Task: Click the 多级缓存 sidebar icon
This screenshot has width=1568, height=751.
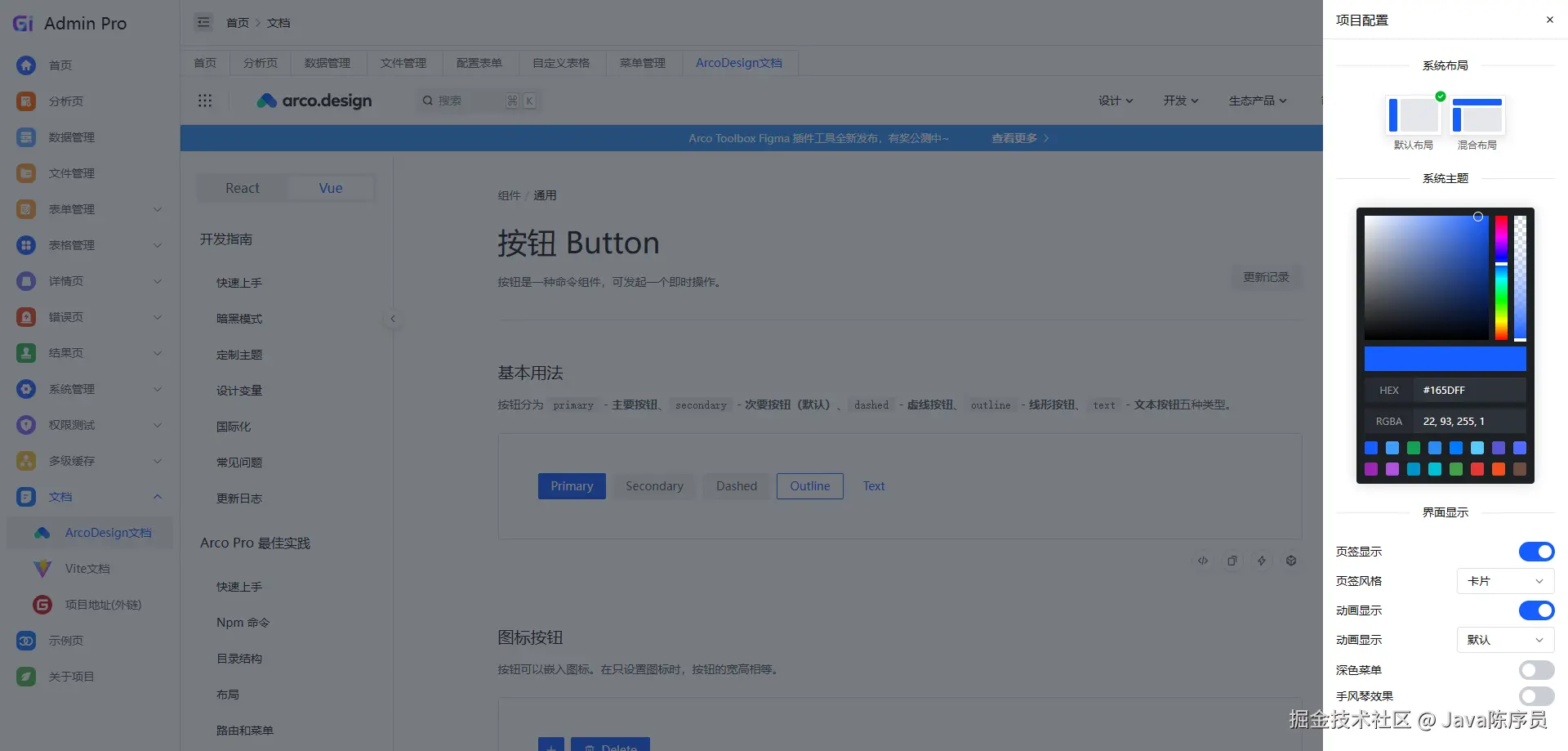Action: pos(26,461)
